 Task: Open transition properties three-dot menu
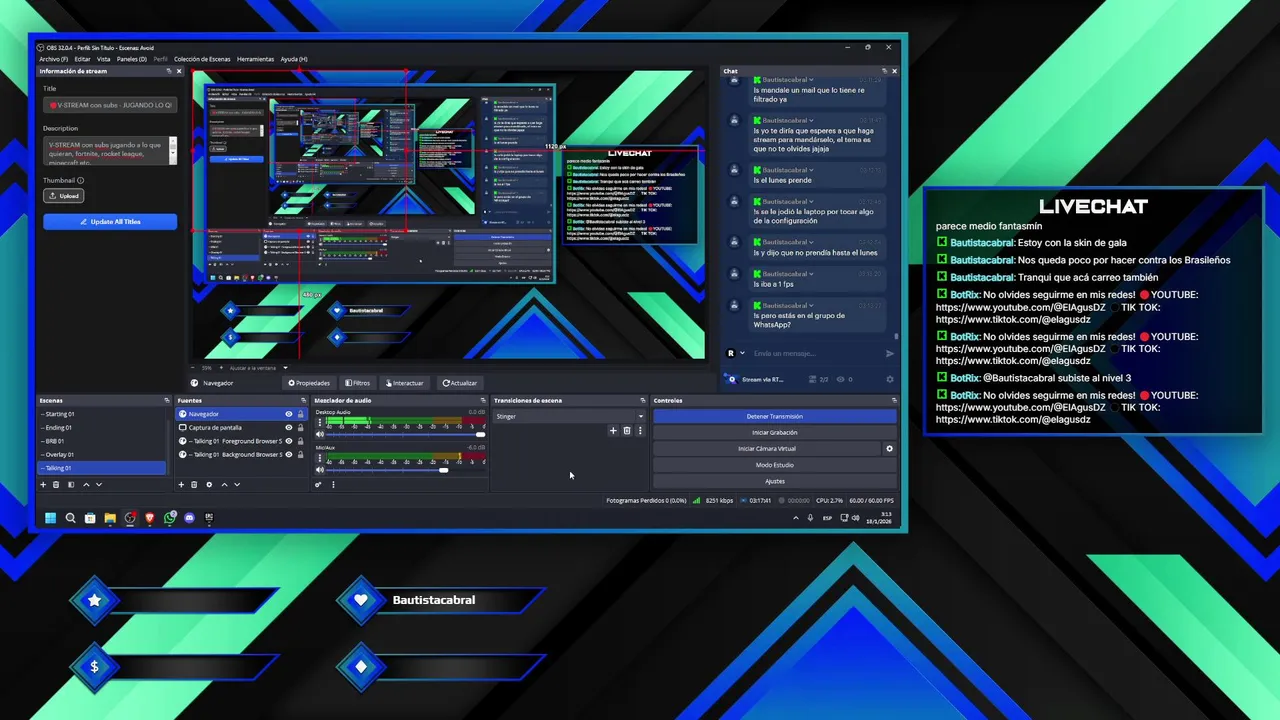coord(640,431)
